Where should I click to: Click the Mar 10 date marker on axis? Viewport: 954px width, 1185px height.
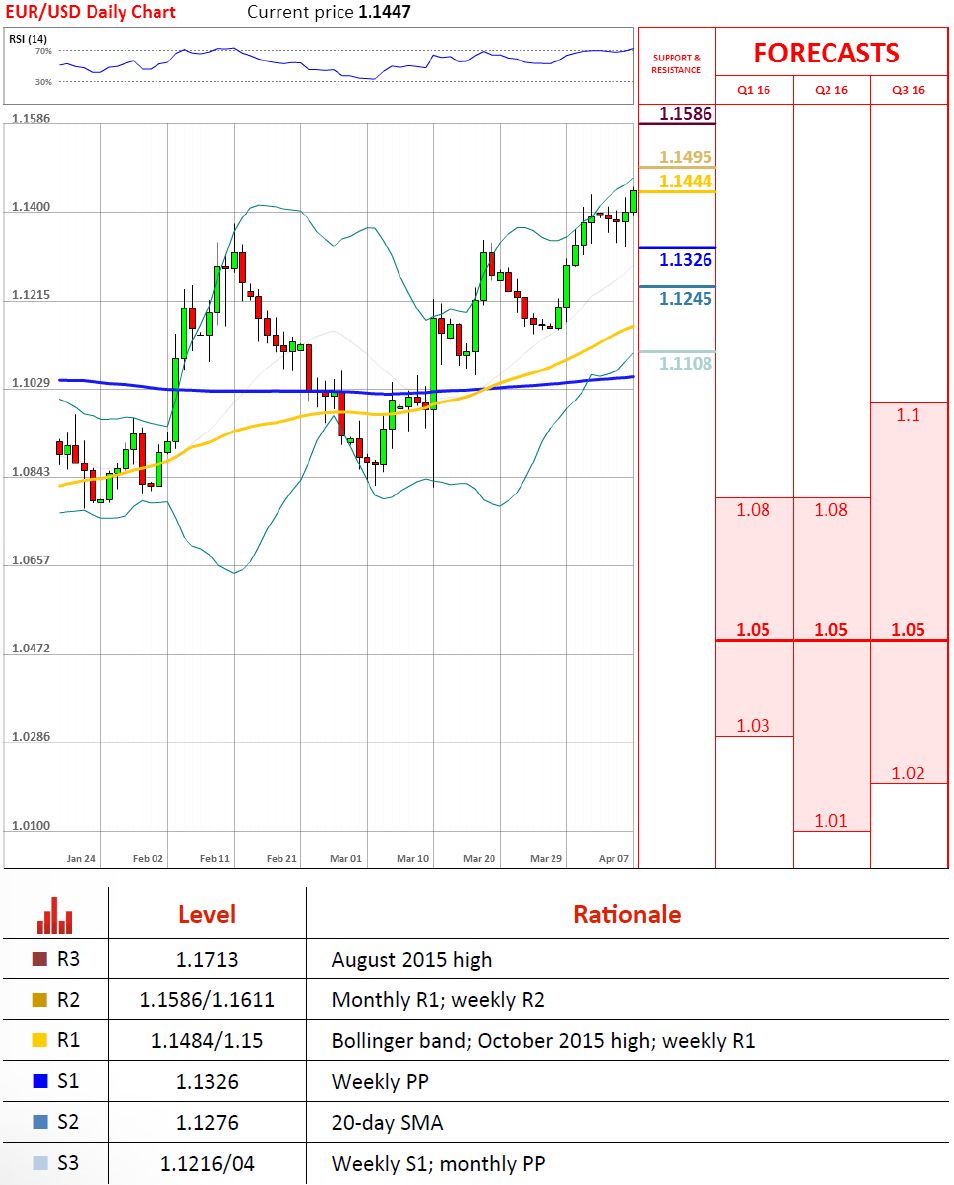[x=413, y=858]
